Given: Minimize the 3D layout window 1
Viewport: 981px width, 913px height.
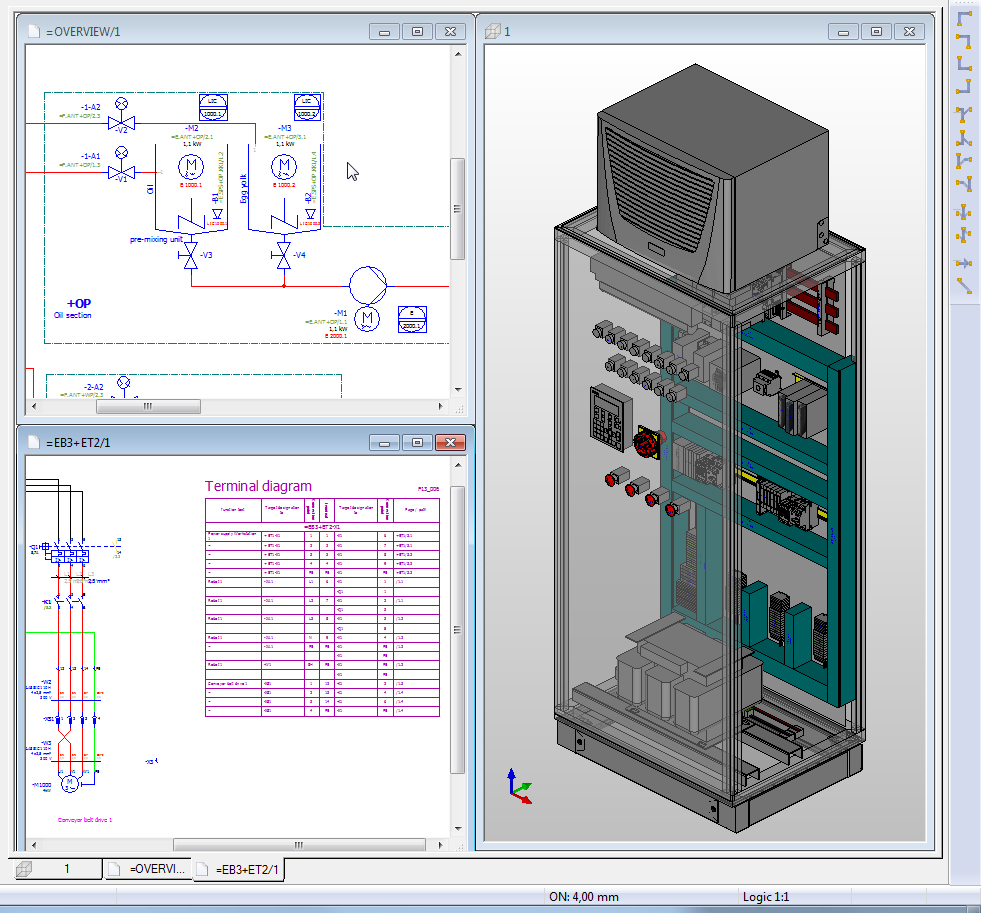Looking at the screenshot, I should 843,31.
